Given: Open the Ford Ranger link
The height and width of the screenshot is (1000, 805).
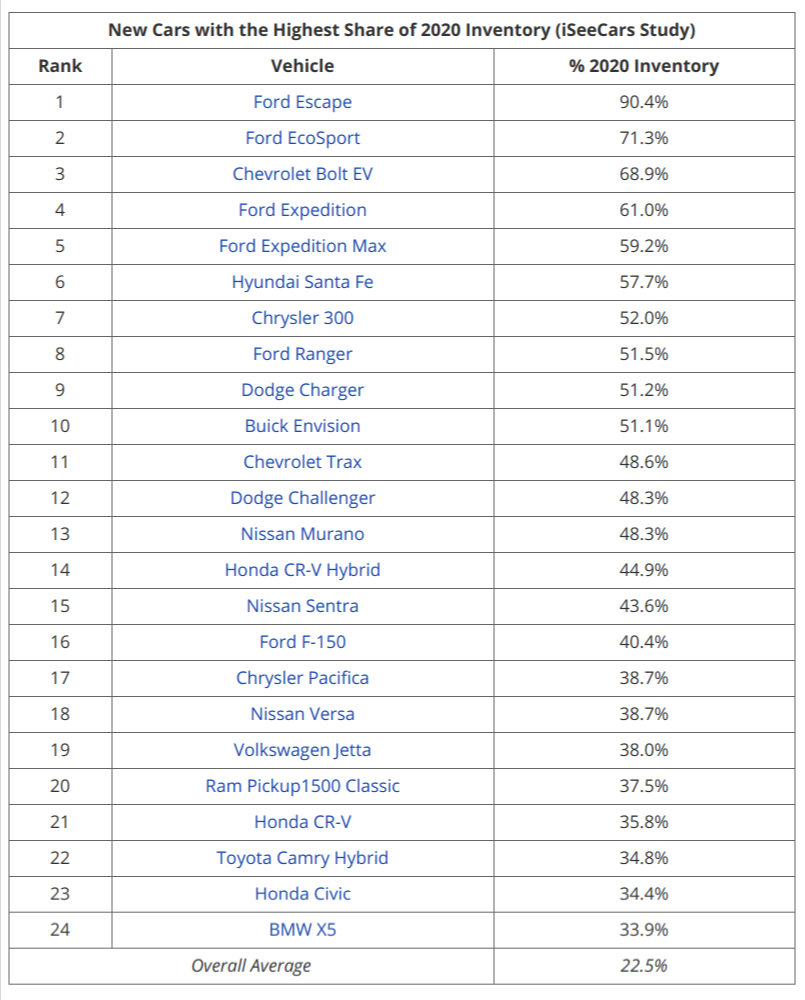Looking at the screenshot, I should pyautogui.click(x=302, y=354).
